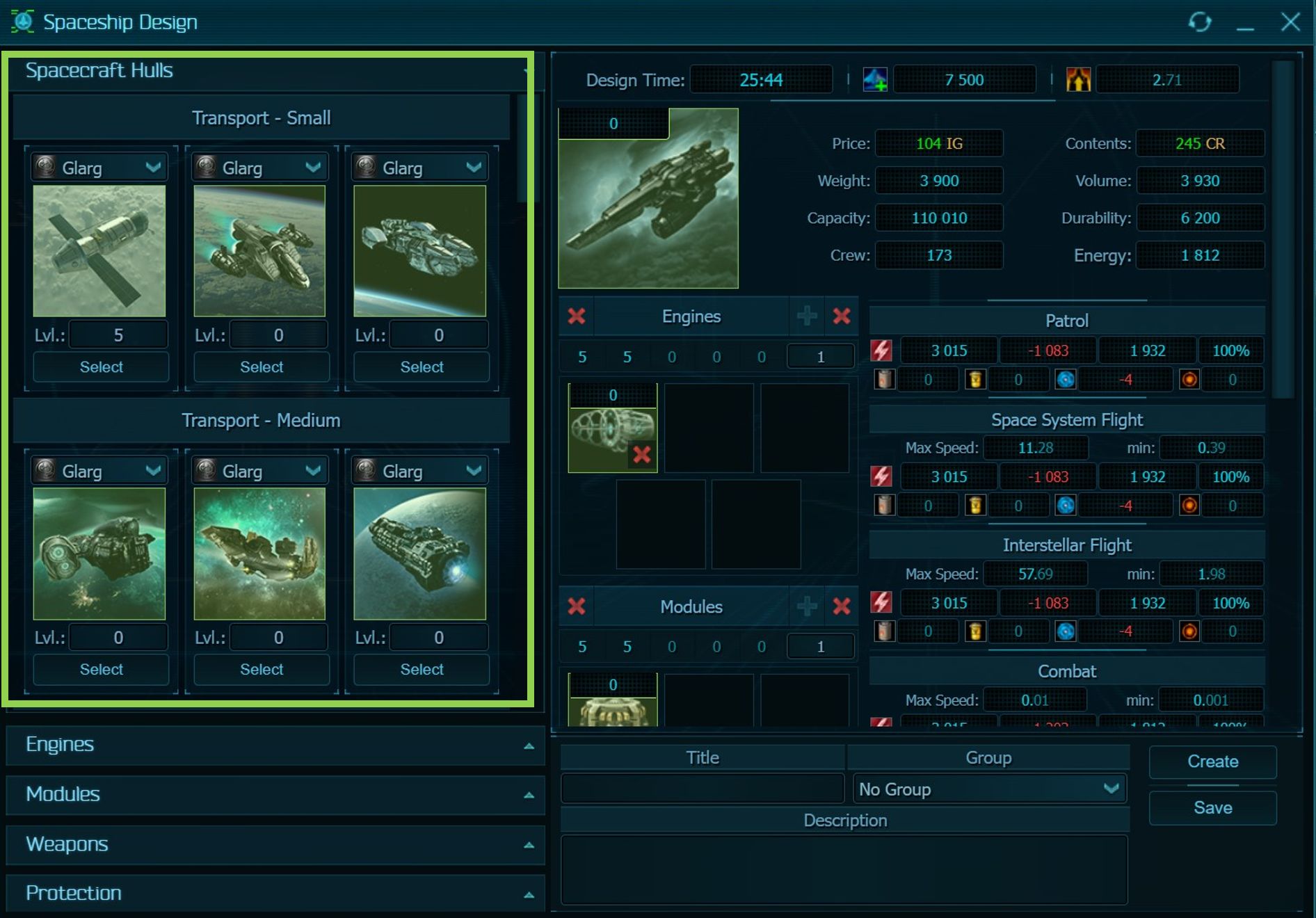Click the third medium transport hull thumbnail
Viewport: 1316px width, 918px height.
click(x=419, y=554)
